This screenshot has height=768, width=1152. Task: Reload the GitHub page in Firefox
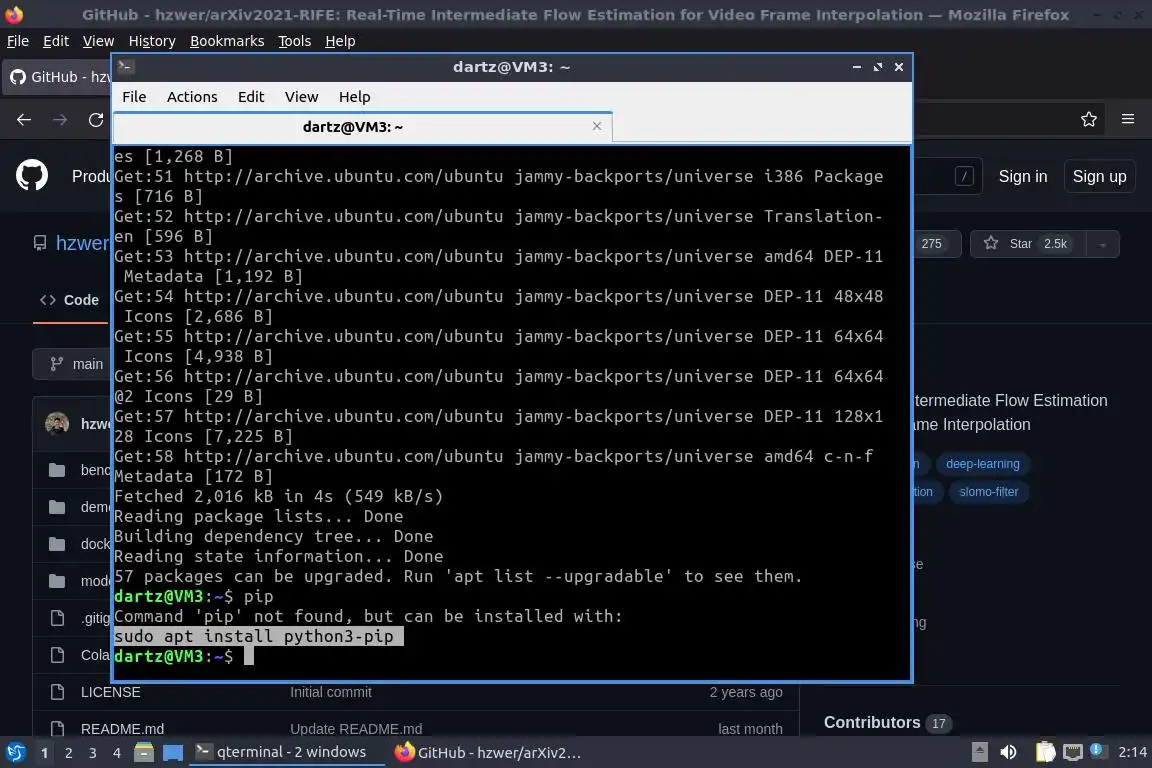pos(96,120)
